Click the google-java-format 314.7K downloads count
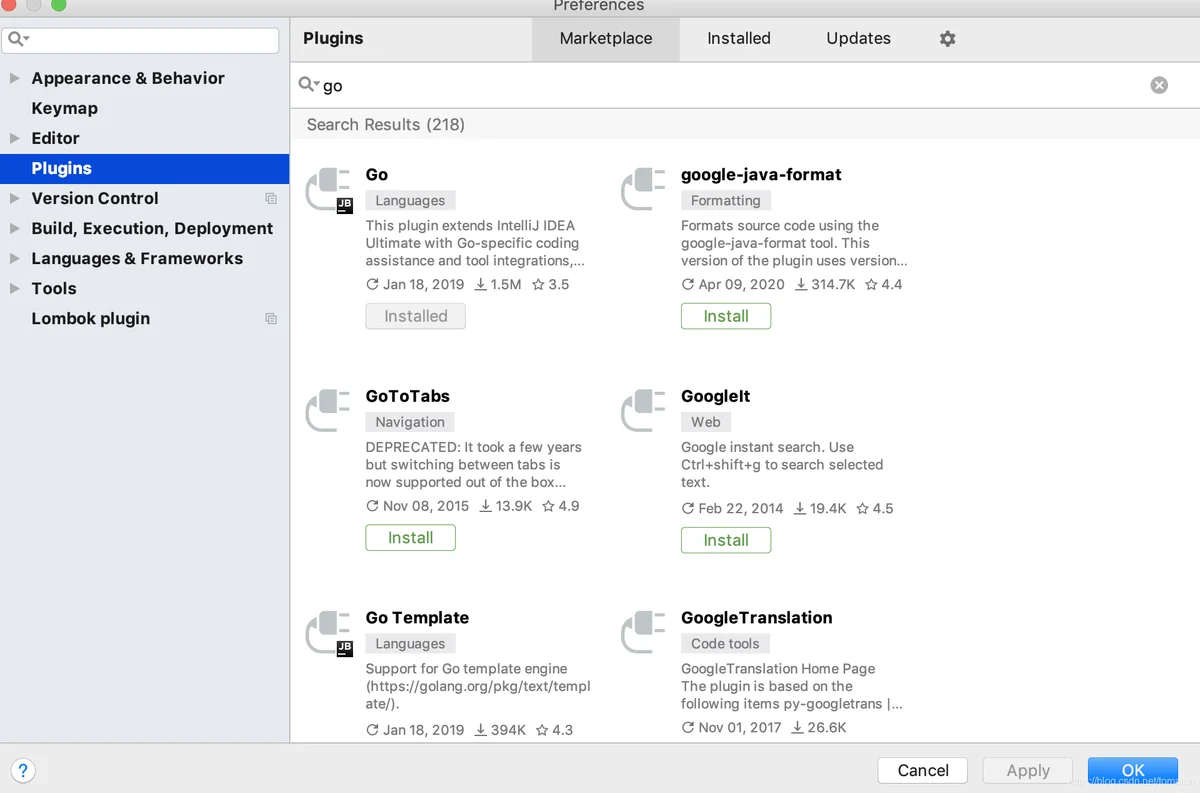The width and height of the screenshot is (1200, 793). [825, 285]
